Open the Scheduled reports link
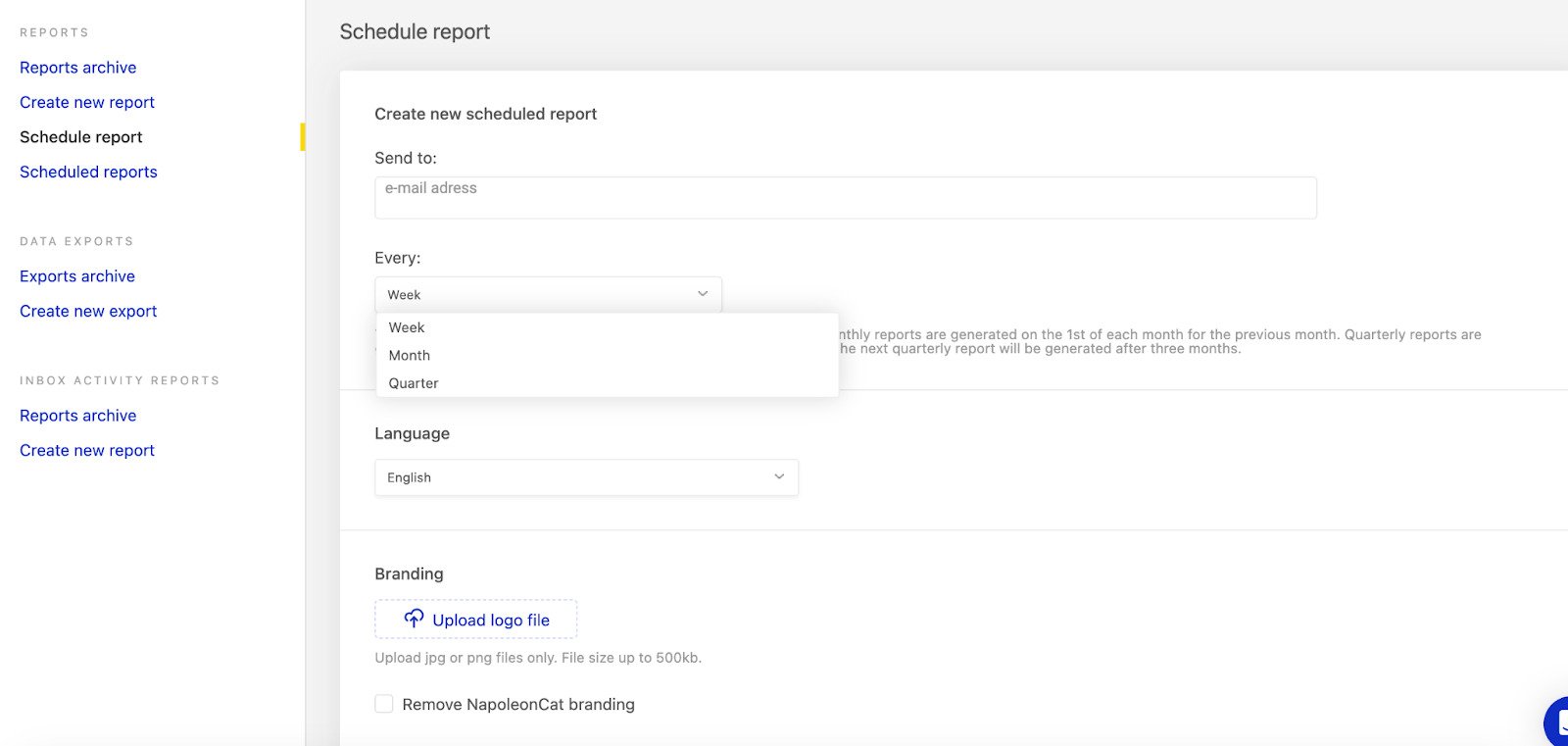 tap(88, 172)
